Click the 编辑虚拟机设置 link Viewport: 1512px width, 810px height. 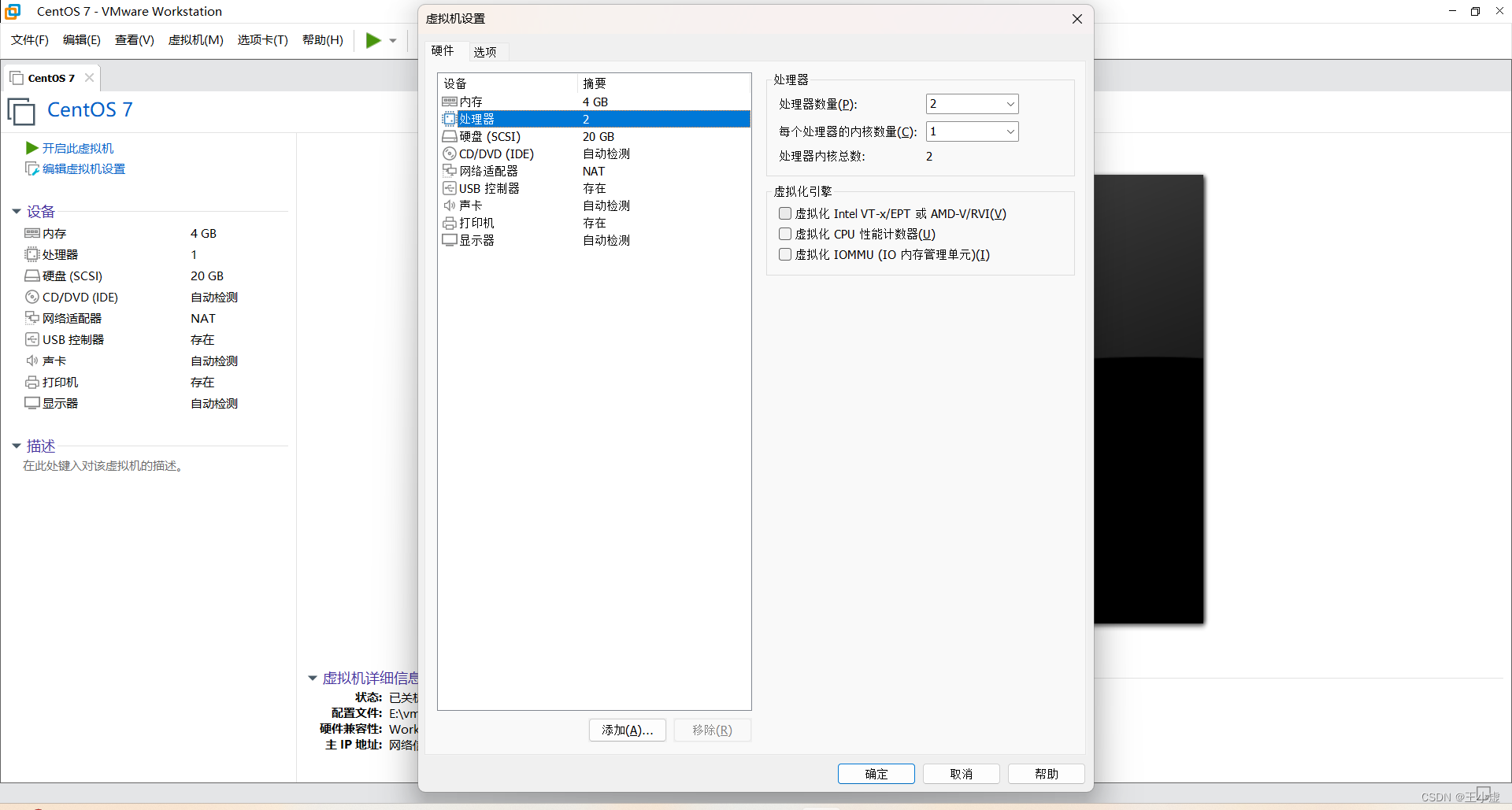[x=84, y=168]
